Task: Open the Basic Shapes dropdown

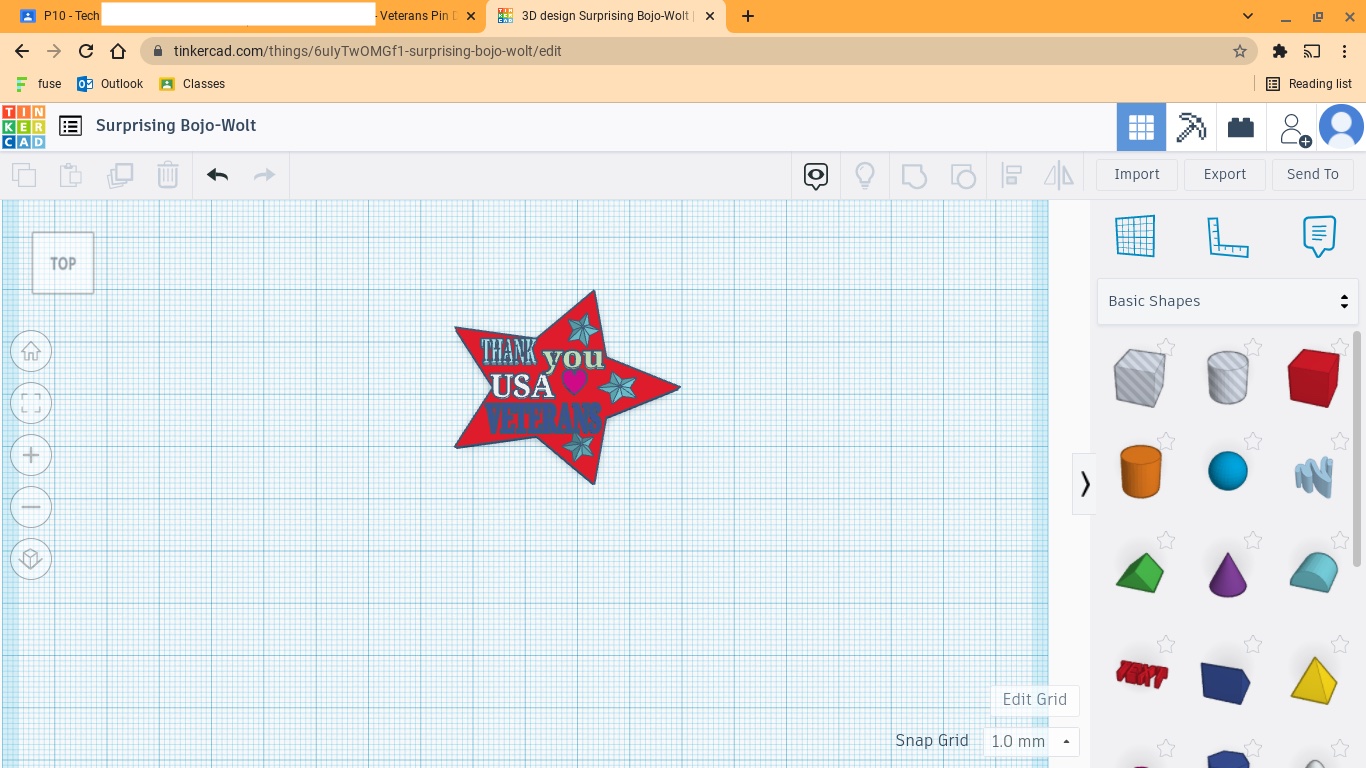Action: click(1228, 301)
